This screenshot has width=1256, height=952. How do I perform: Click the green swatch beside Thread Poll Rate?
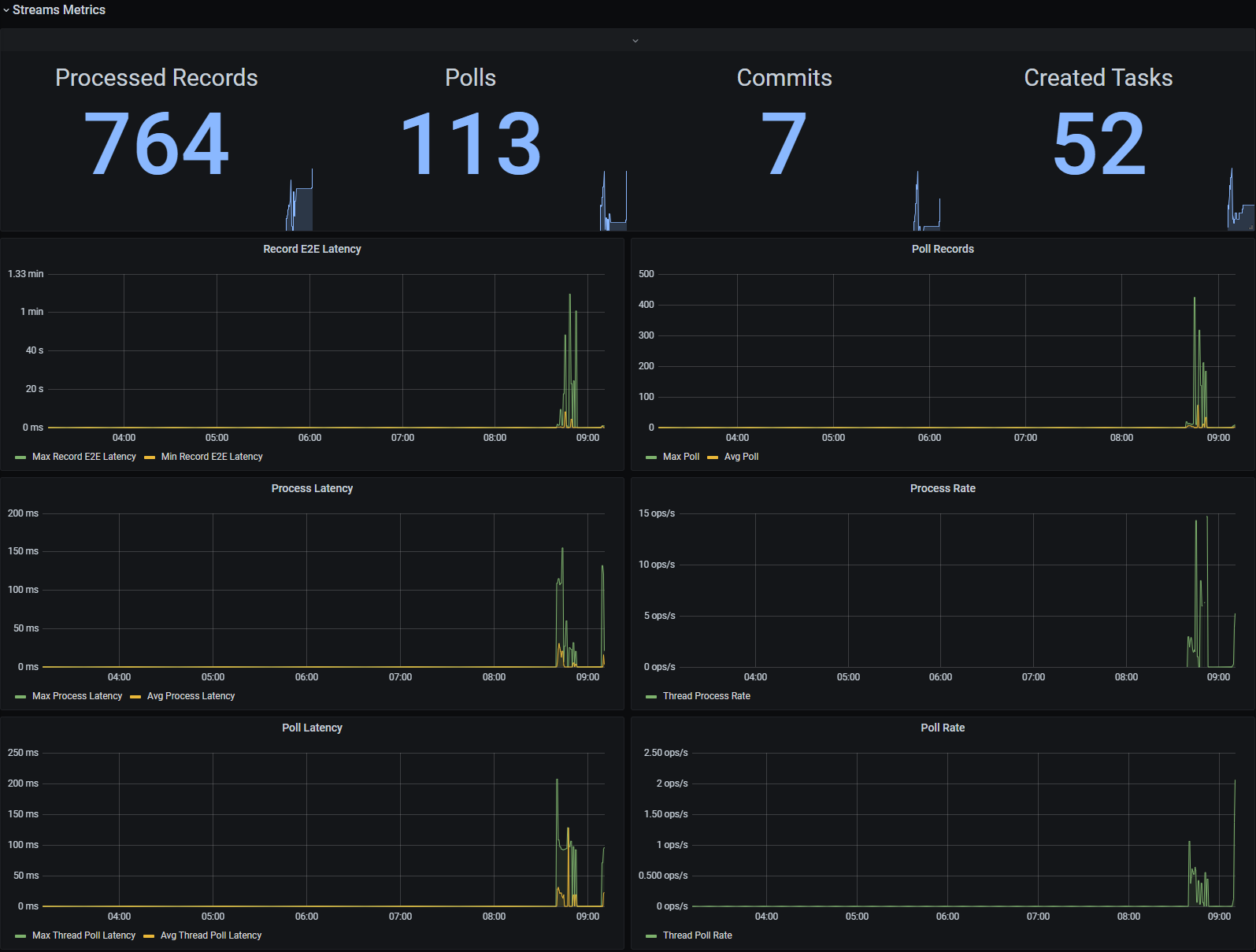(x=651, y=936)
